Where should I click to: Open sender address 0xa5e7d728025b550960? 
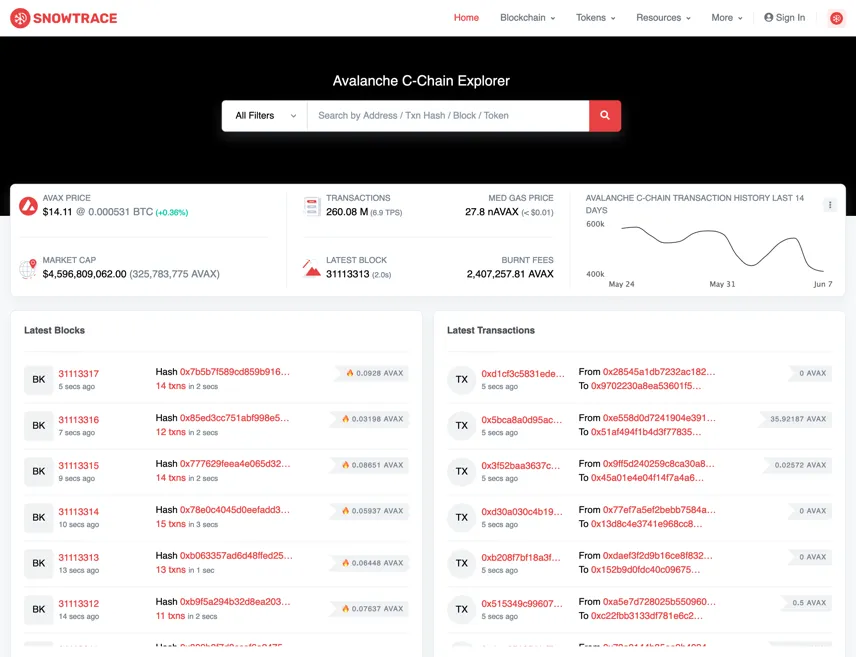click(x=659, y=601)
